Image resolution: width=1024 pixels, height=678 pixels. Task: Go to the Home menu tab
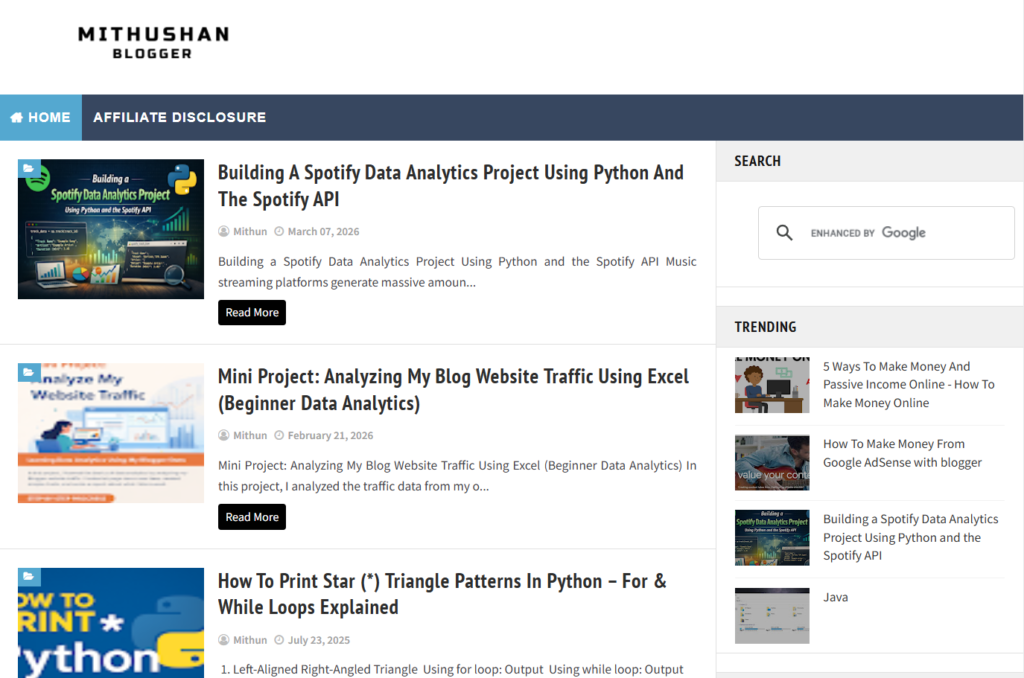click(x=41, y=118)
